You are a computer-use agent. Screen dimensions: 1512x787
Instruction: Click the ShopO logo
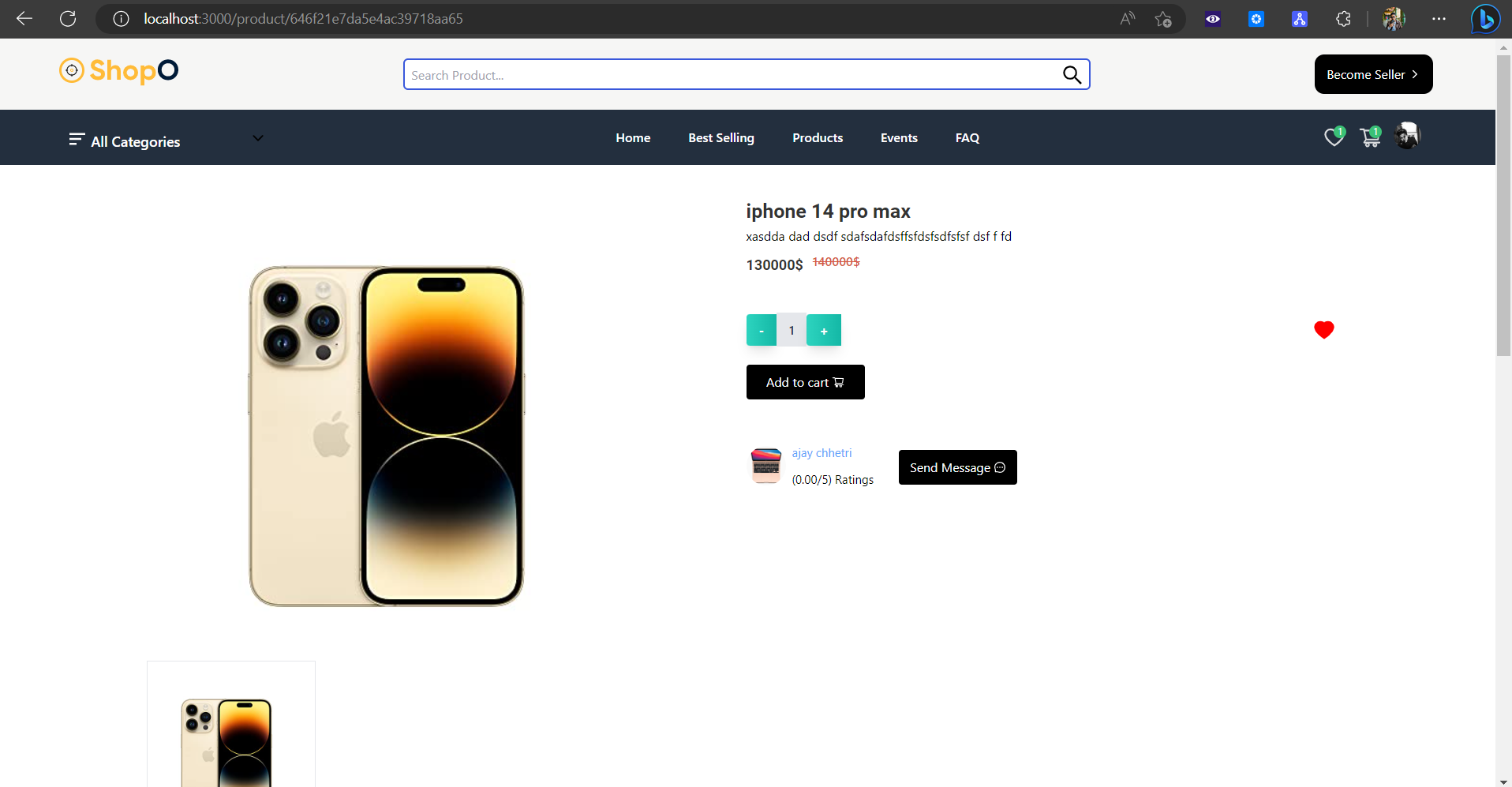pos(118,71)
